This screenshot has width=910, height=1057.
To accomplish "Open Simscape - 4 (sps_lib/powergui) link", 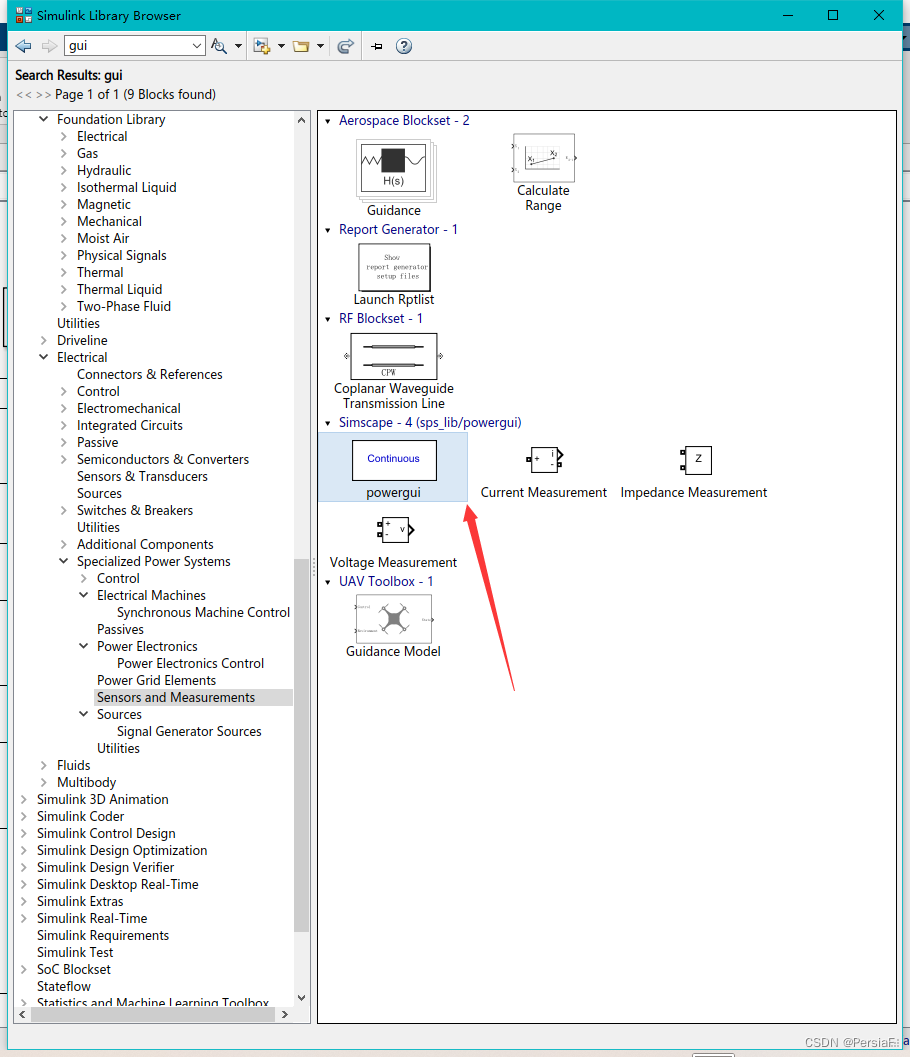I will (430, 423).
